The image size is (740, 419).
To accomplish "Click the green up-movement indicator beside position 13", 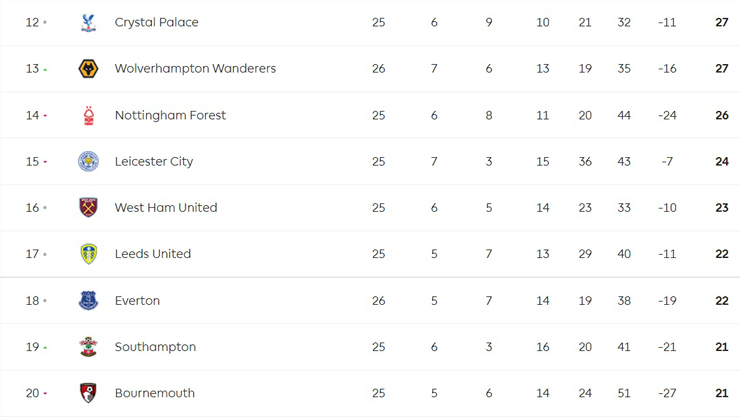I will (x=45, y=70).
